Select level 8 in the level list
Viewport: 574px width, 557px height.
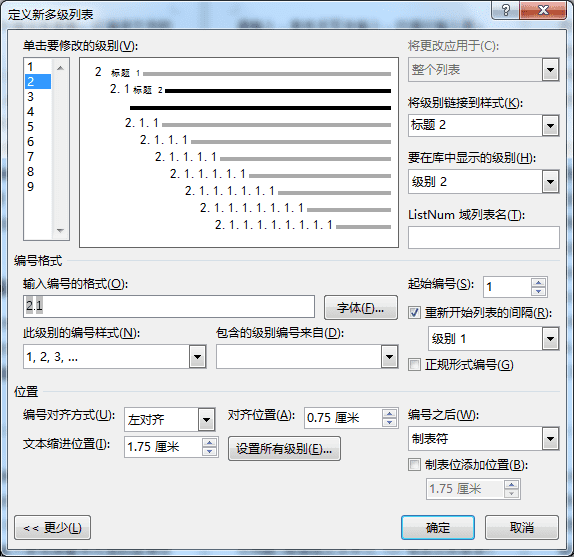pos(38,172)
